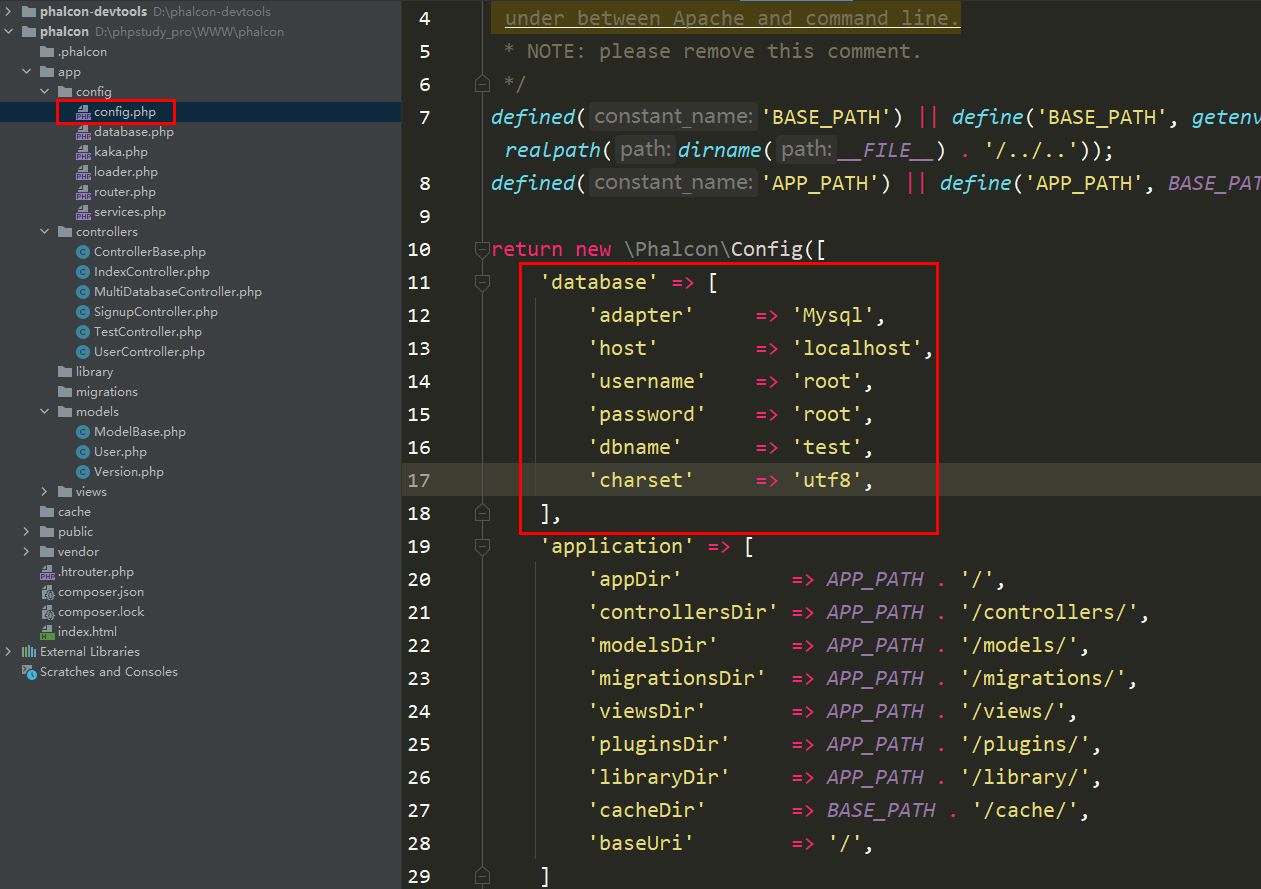Viewport: 1261px width, 889px height.
Task: Click the .phalcon folder icon
Action: coord(47,52)
